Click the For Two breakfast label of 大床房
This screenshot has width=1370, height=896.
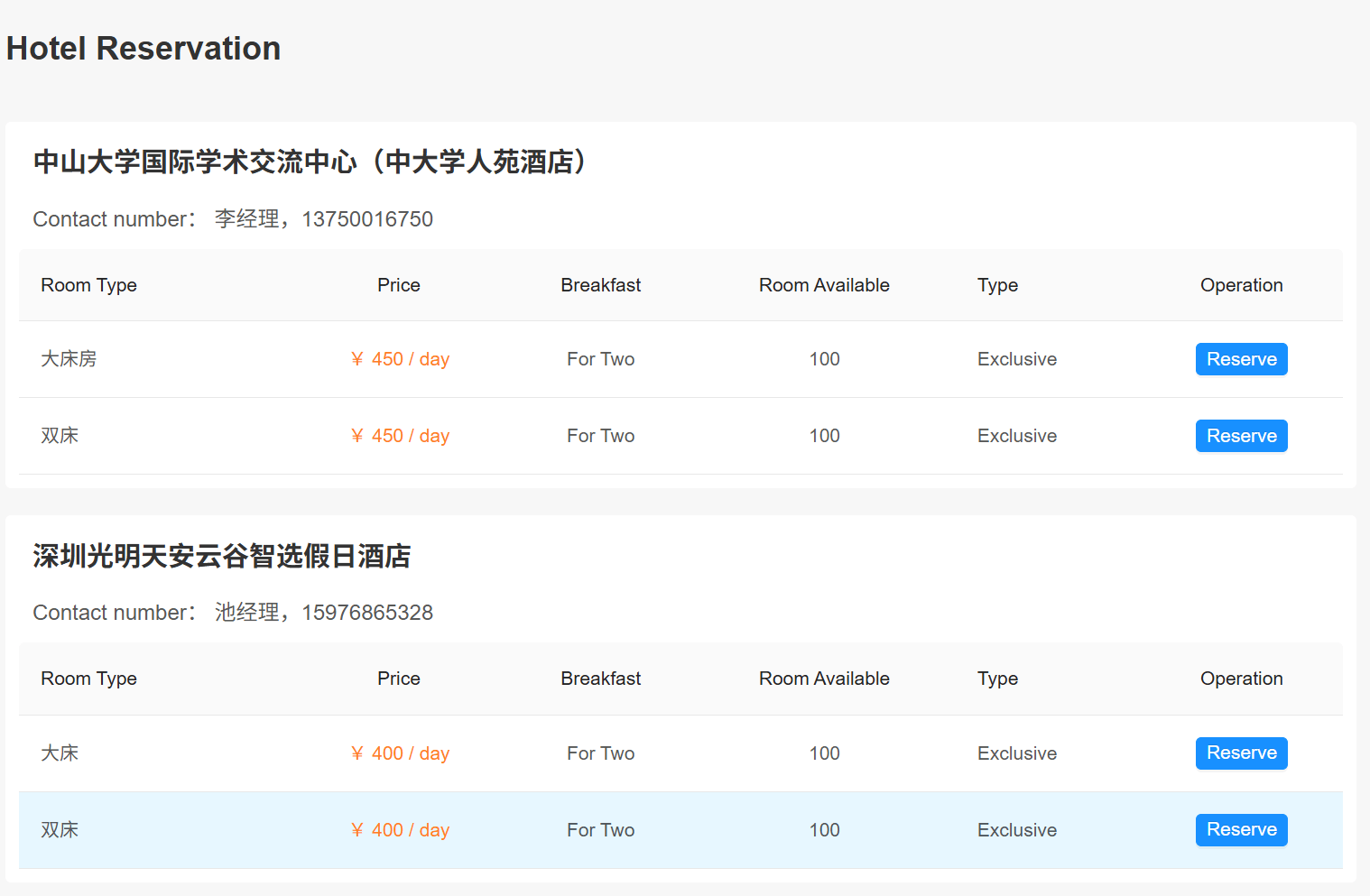600,359
